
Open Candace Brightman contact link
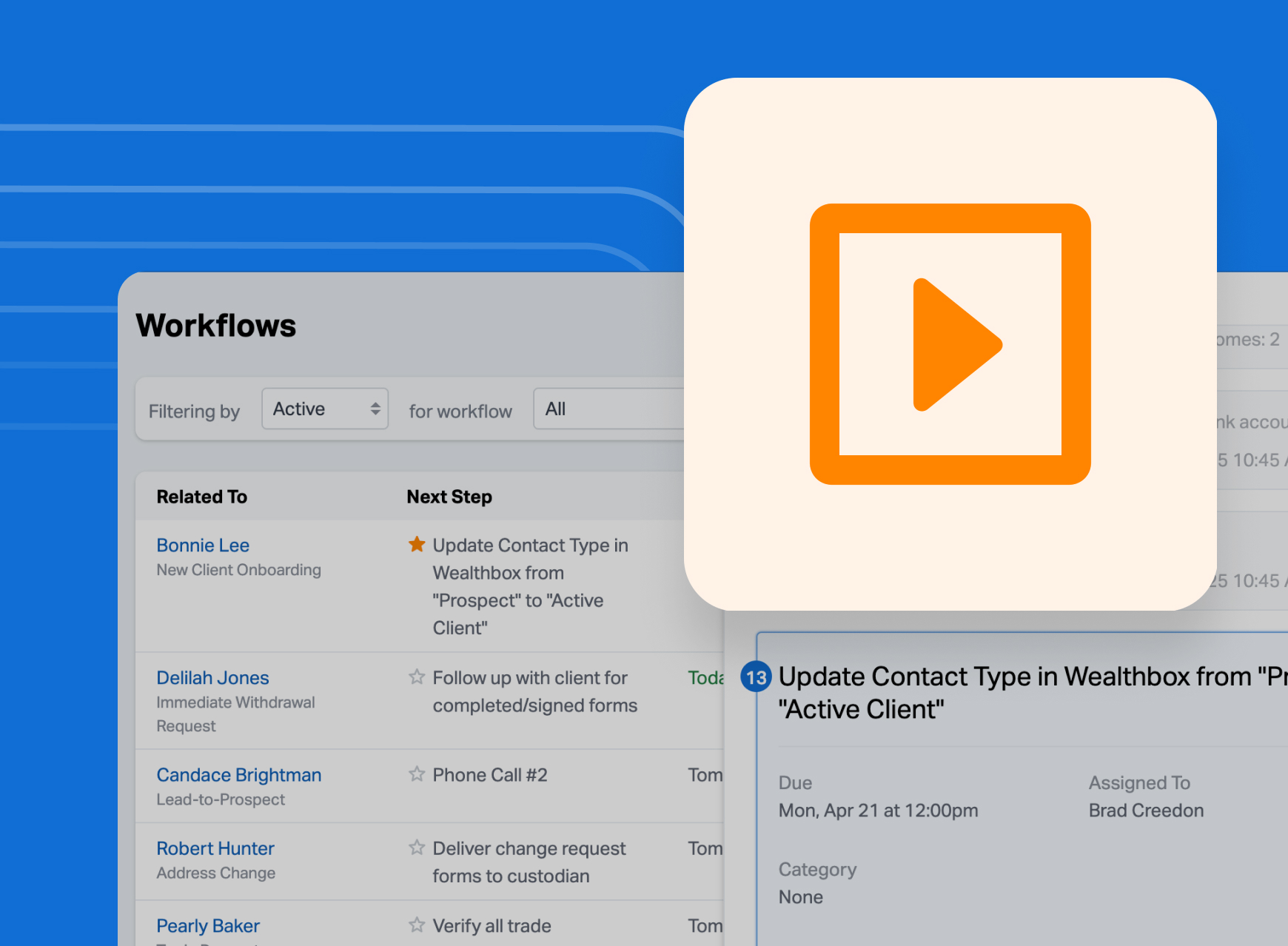[238, 775]
